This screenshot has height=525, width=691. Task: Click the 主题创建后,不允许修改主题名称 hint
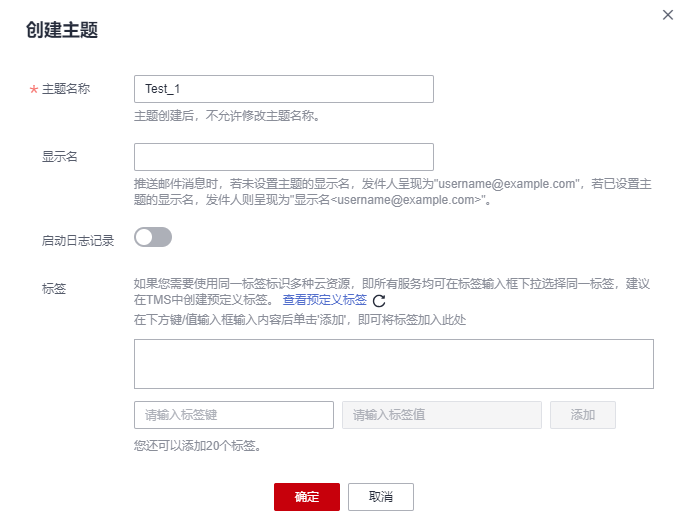[x=226, y=115]
